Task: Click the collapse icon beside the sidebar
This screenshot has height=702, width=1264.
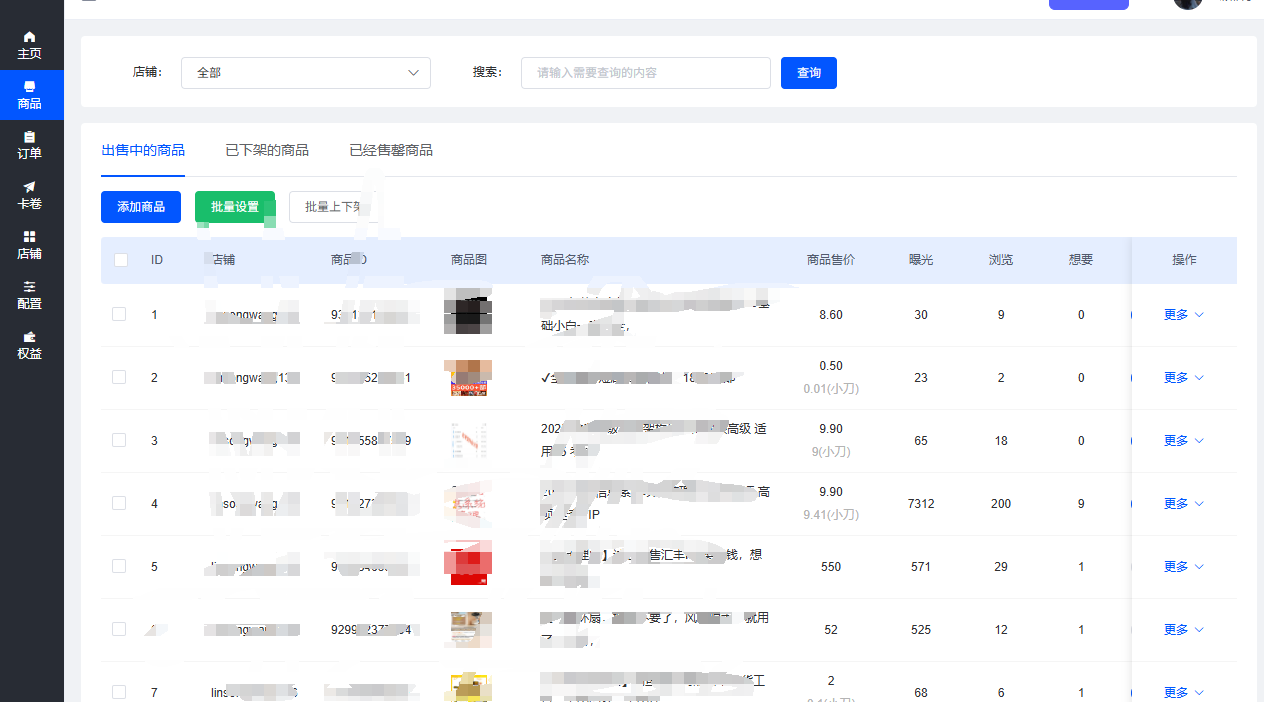Action: click(x=88, y=2)
